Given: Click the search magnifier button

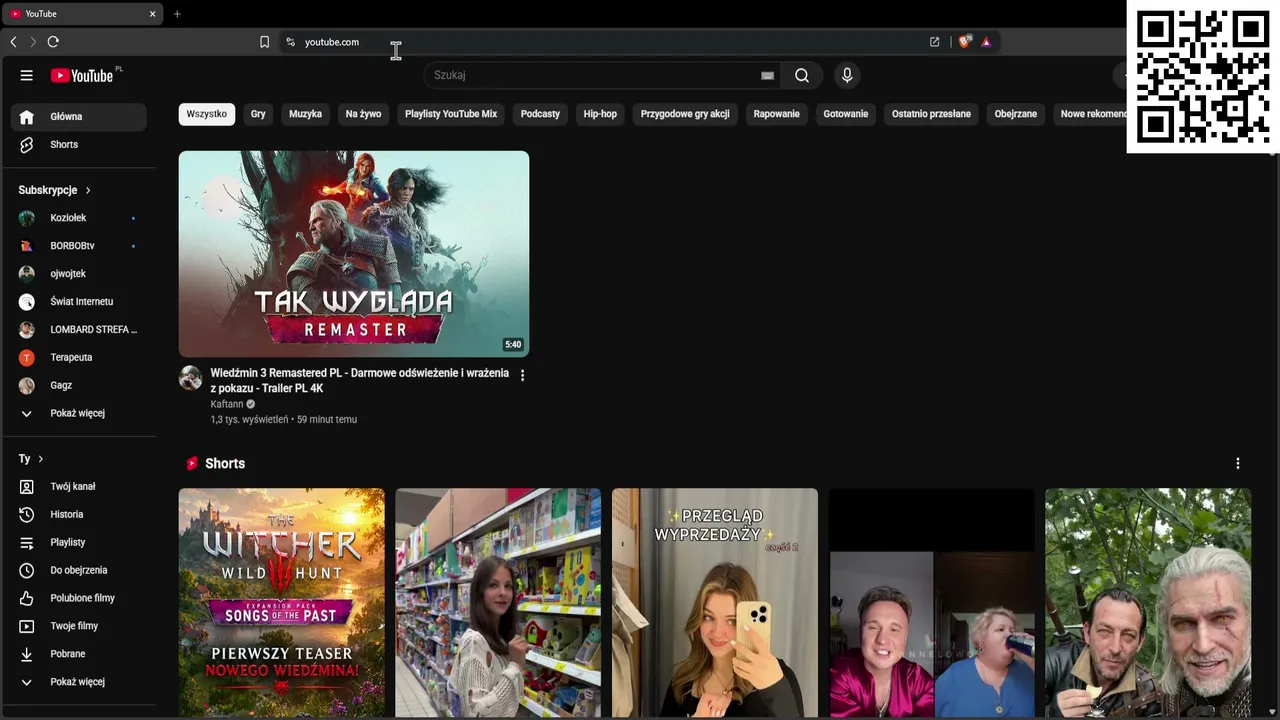Looking at the screenshot, I should coord(802,75).
